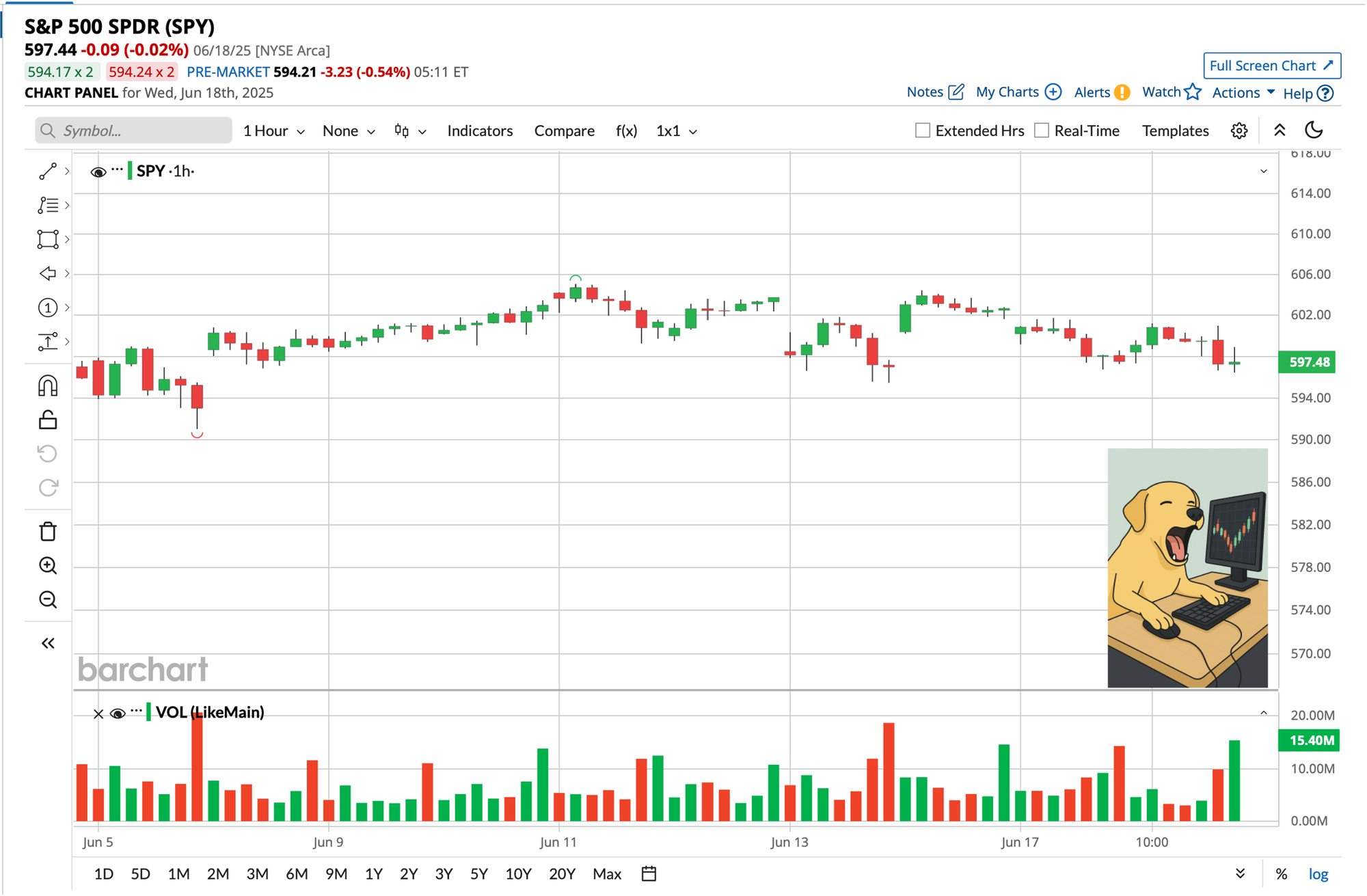Click the Symbol search field
Screen dimensions: 1367x896
(x=133, y=131)
